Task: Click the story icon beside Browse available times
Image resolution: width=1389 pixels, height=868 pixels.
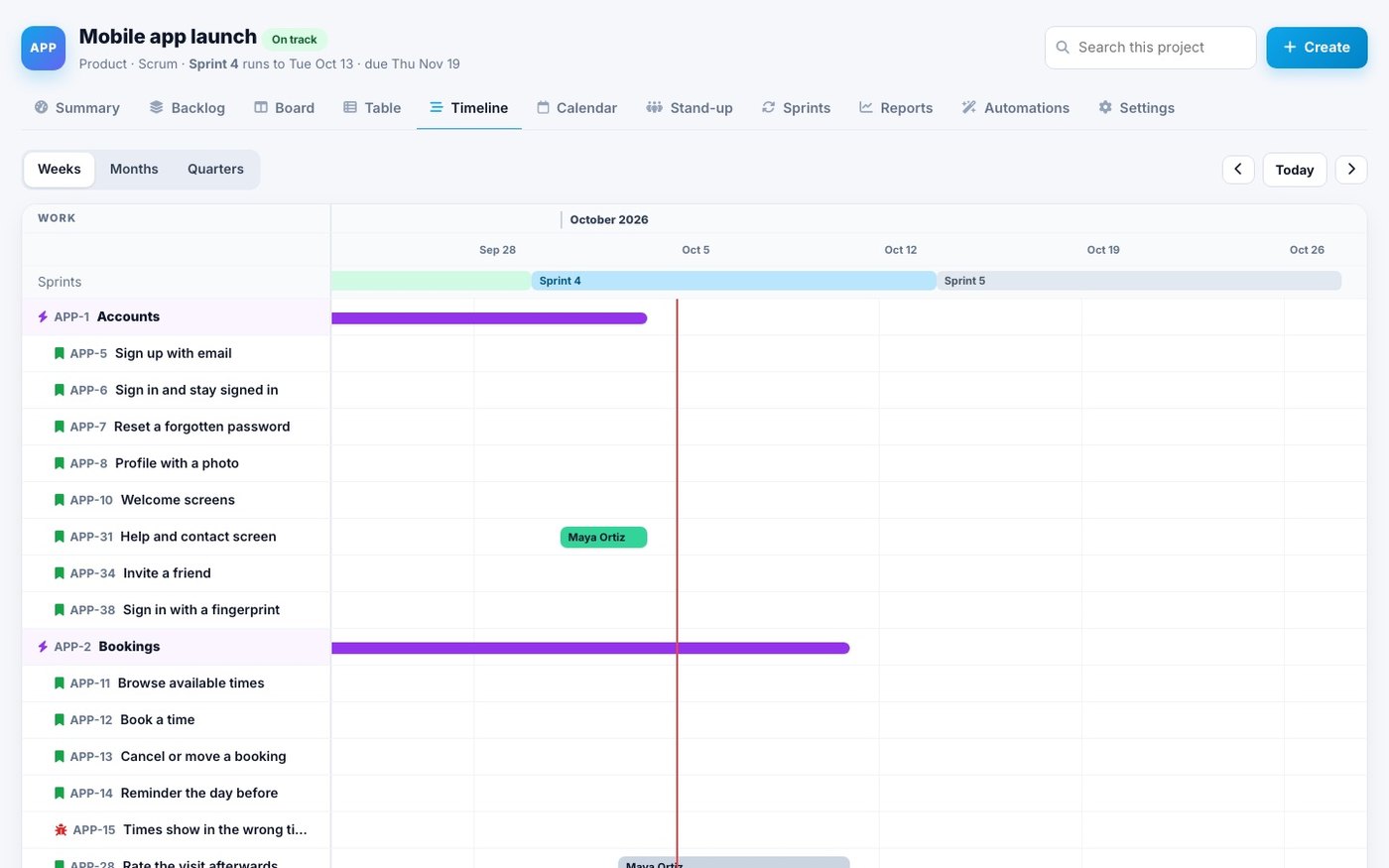Action: point(60,683)
